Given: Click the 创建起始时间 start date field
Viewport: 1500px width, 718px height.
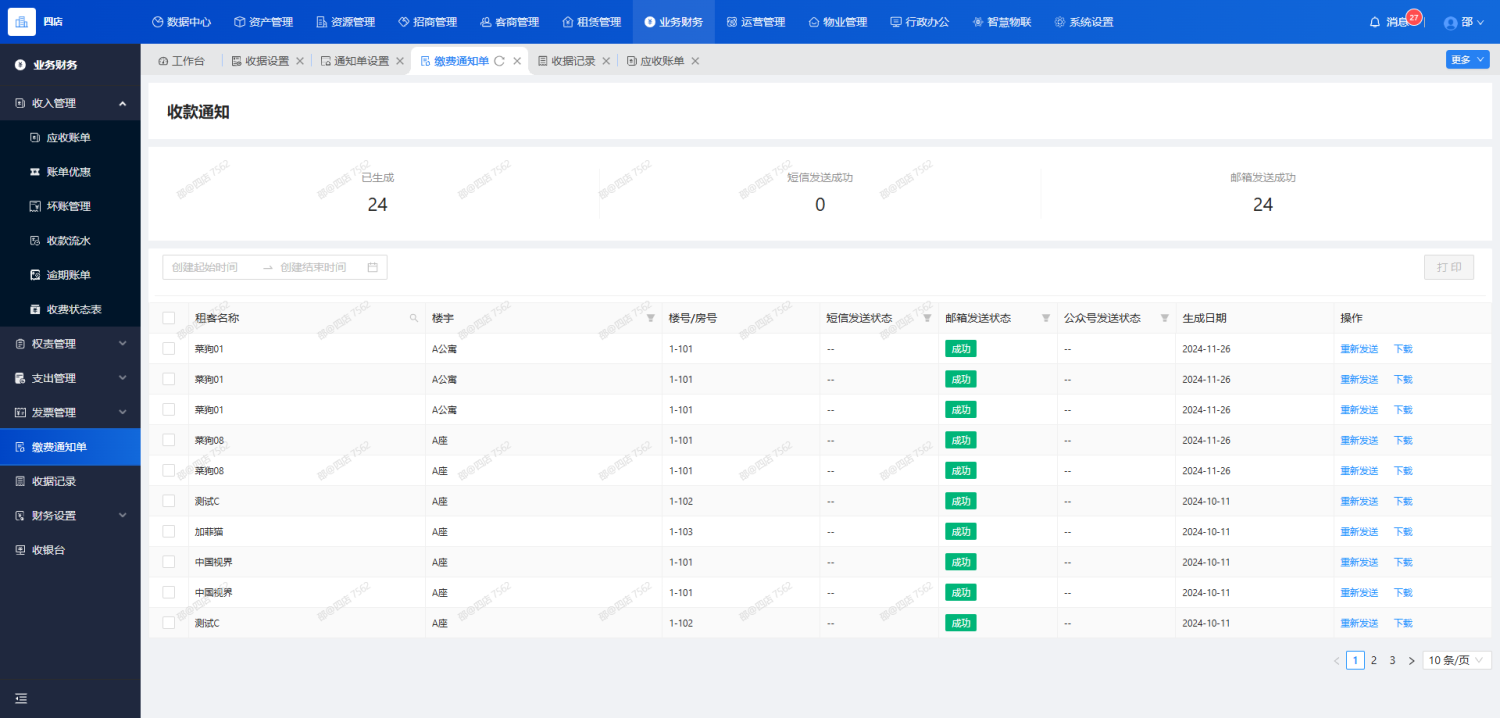Looking at the screenshot, I should click(212, 267).
